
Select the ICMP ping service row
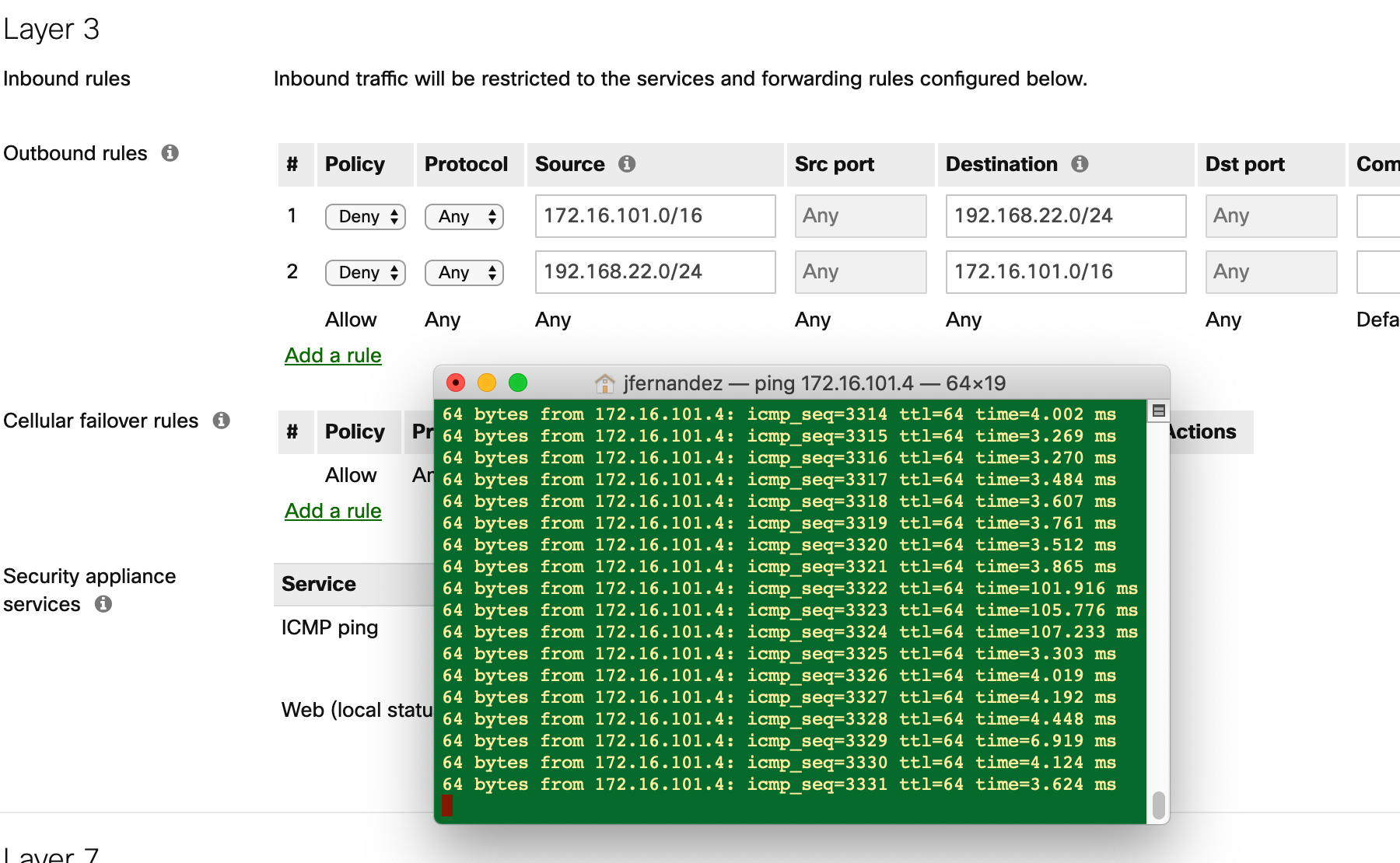click(329, 627)
